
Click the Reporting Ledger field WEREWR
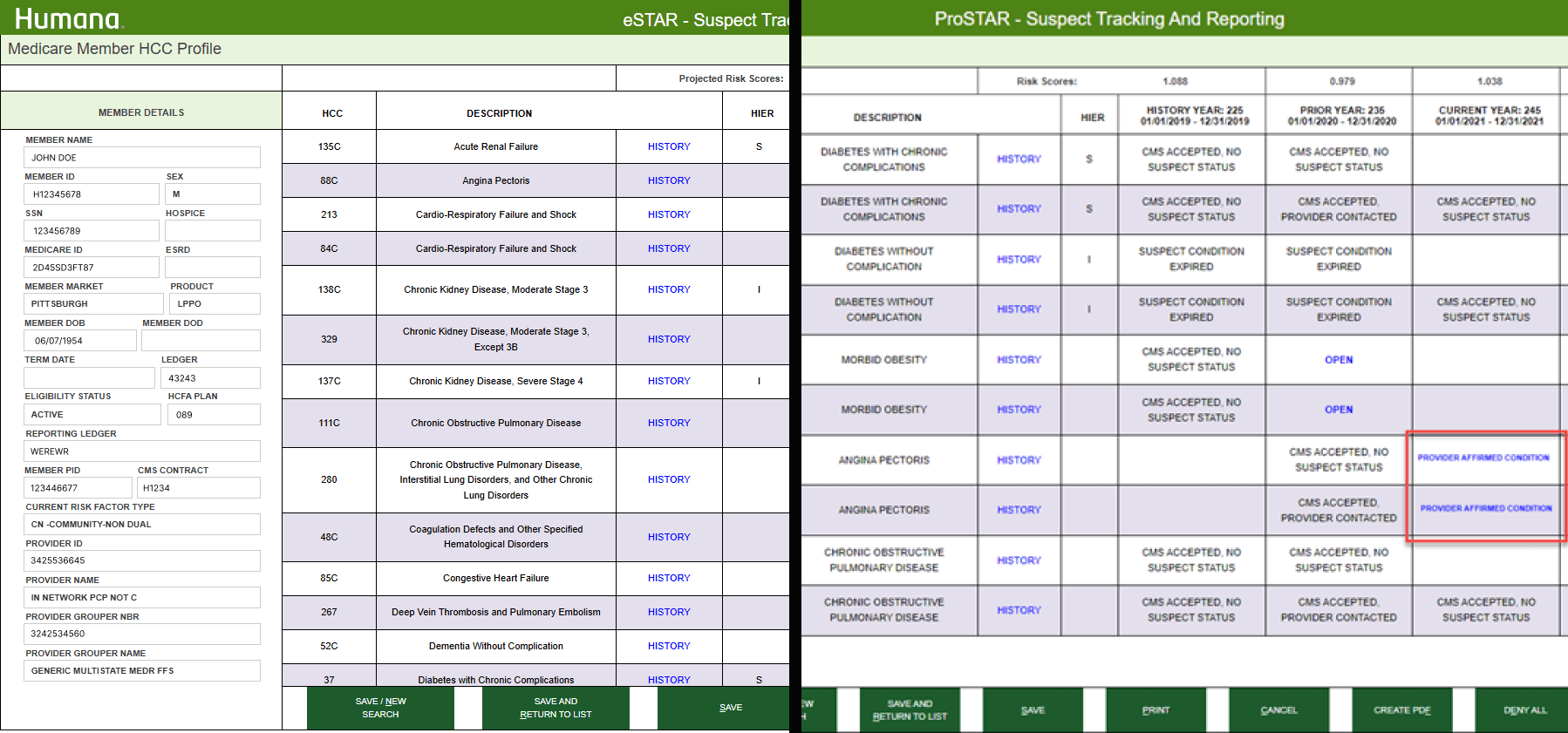click(x=142, y=451)
